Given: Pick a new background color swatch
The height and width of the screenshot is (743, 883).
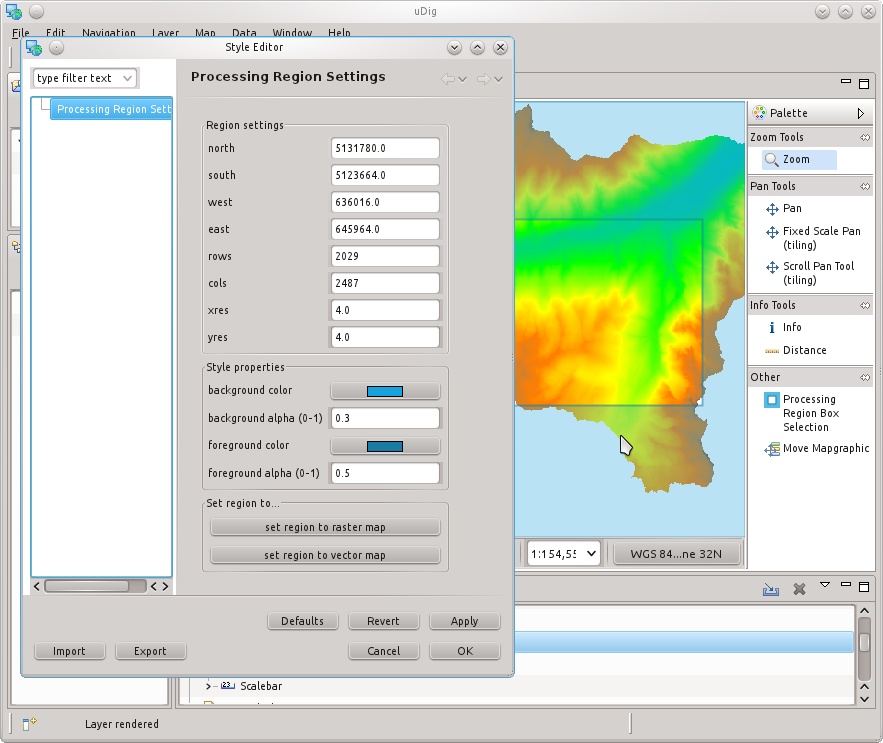Looking at the screenshot, I should coord(385,391).
